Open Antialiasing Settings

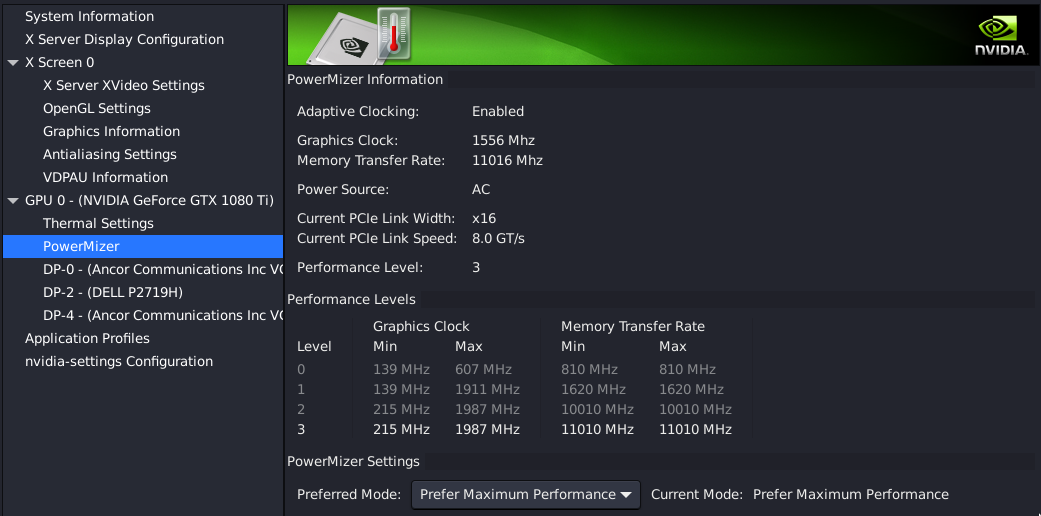coord(110,155)
